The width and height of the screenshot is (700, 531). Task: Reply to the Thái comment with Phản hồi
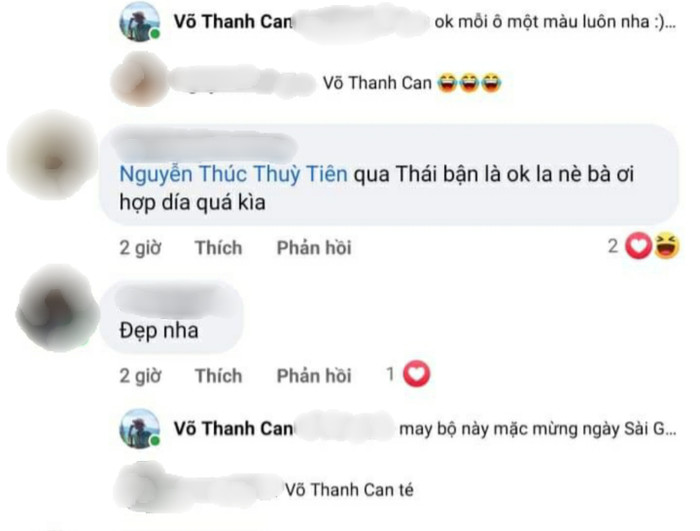coord(314,247)
